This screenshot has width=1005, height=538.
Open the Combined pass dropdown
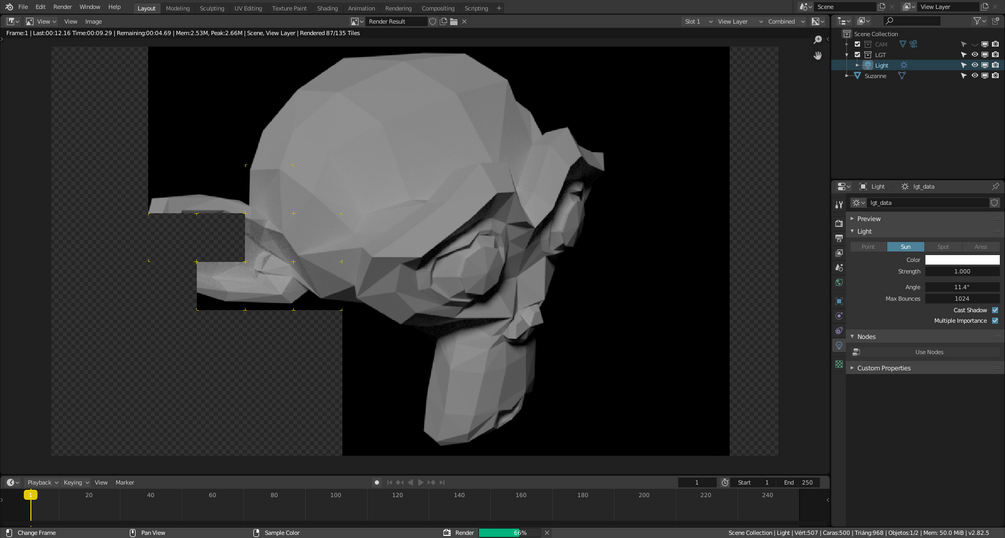pyautogui.click(x=786, y=21)
